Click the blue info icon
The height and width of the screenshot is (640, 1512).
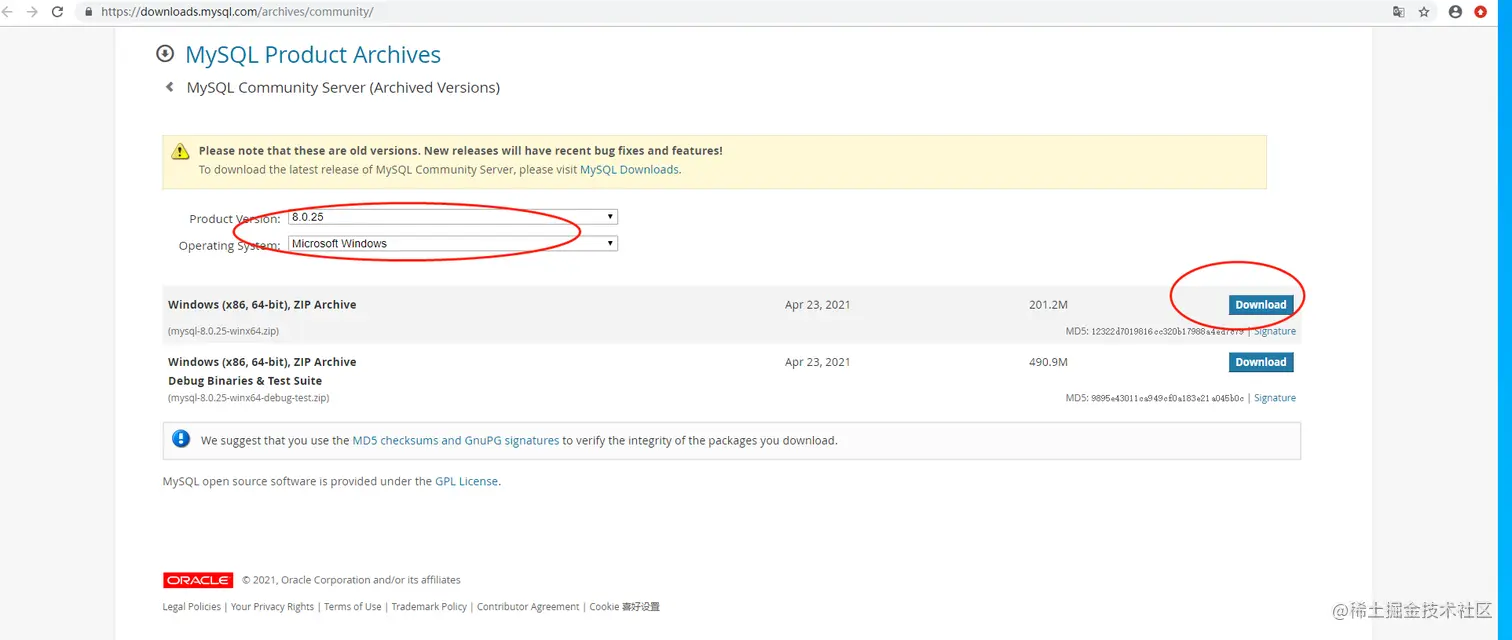(181, 439)
